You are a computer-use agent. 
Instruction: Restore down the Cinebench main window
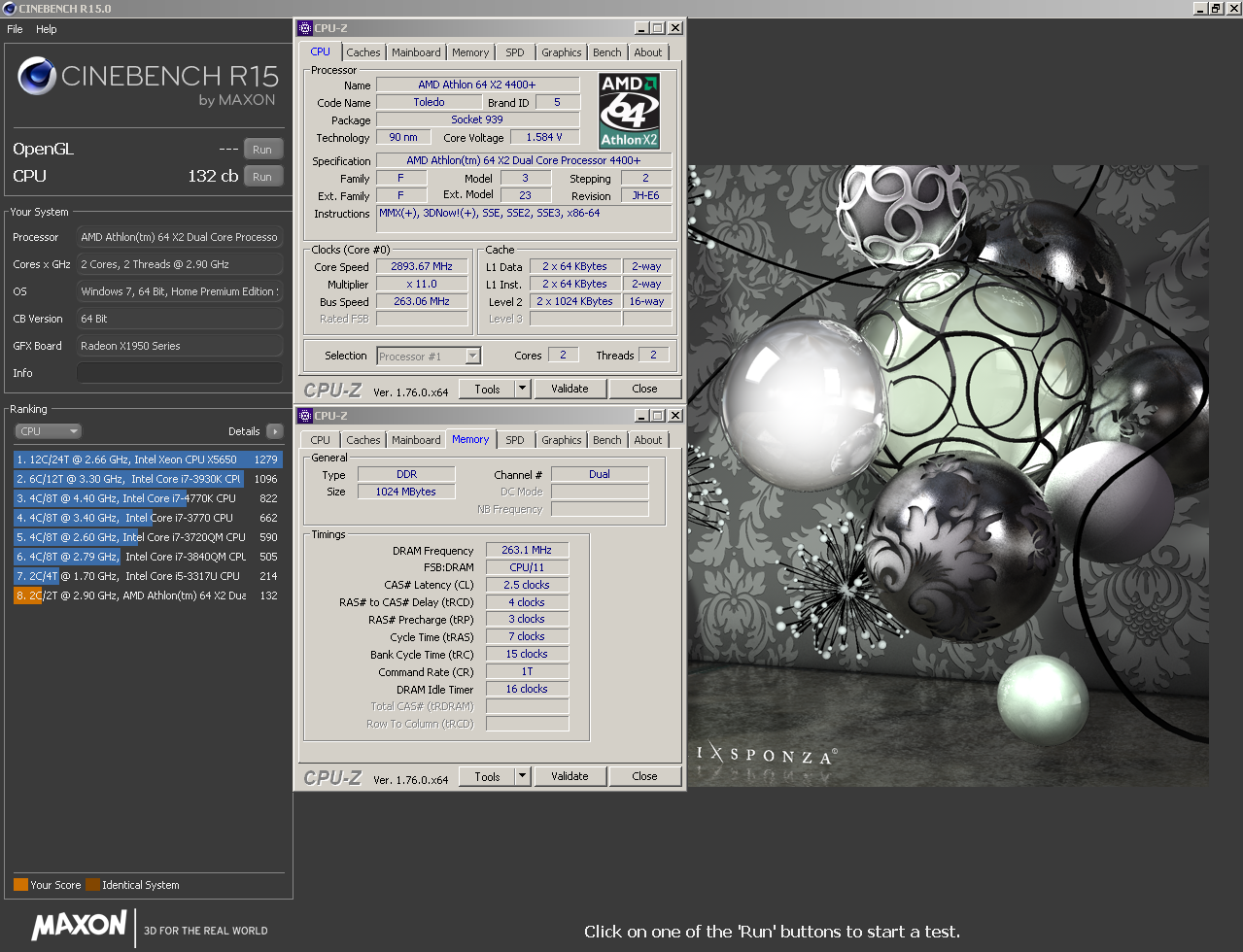1216,8
